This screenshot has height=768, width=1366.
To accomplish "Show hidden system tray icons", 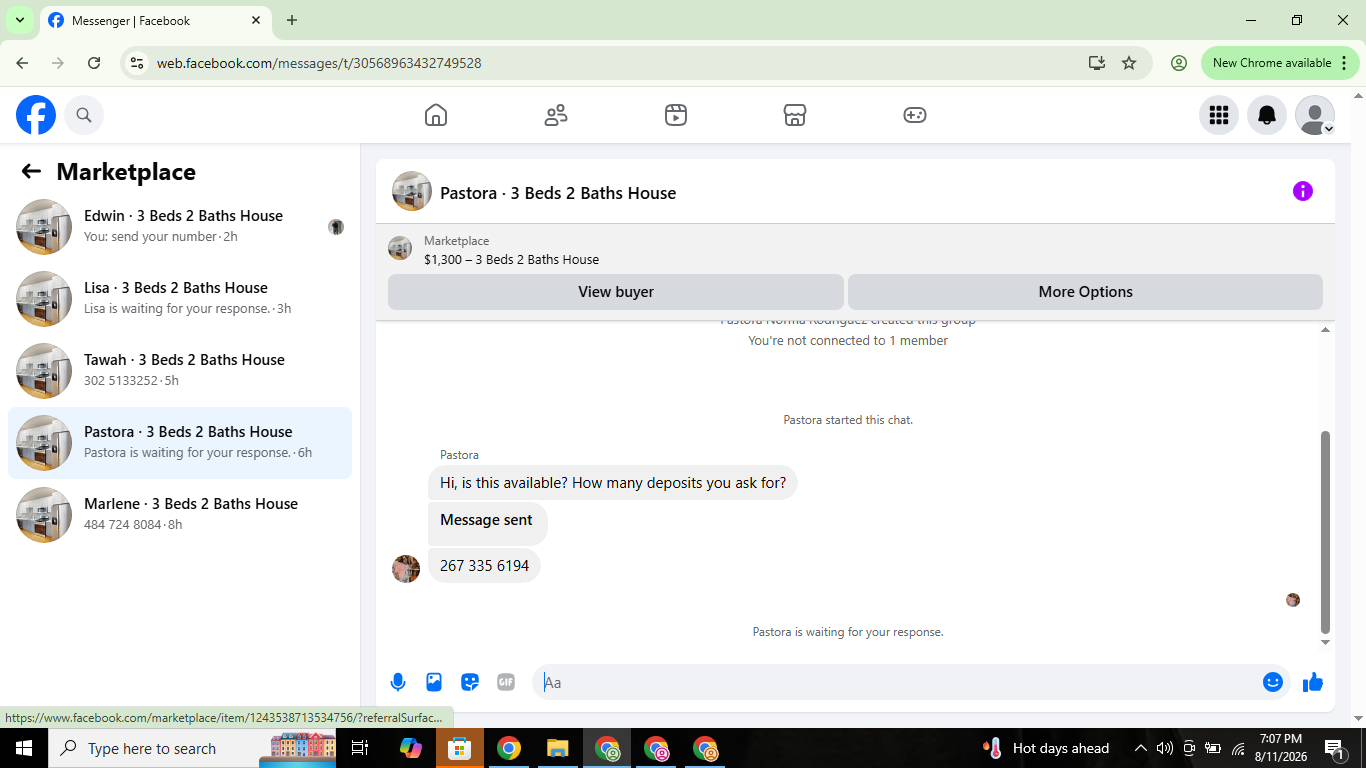I will click(1140, 748).
